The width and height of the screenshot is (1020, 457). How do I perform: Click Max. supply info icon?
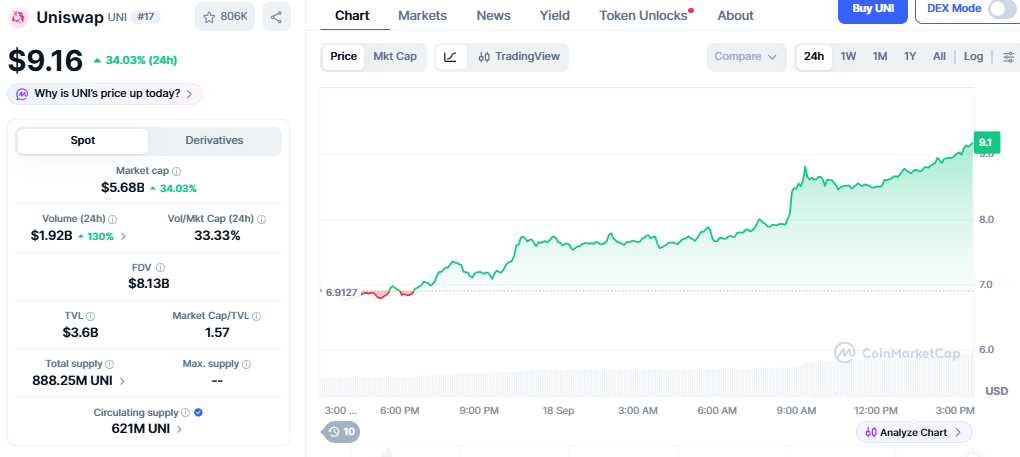247,364
